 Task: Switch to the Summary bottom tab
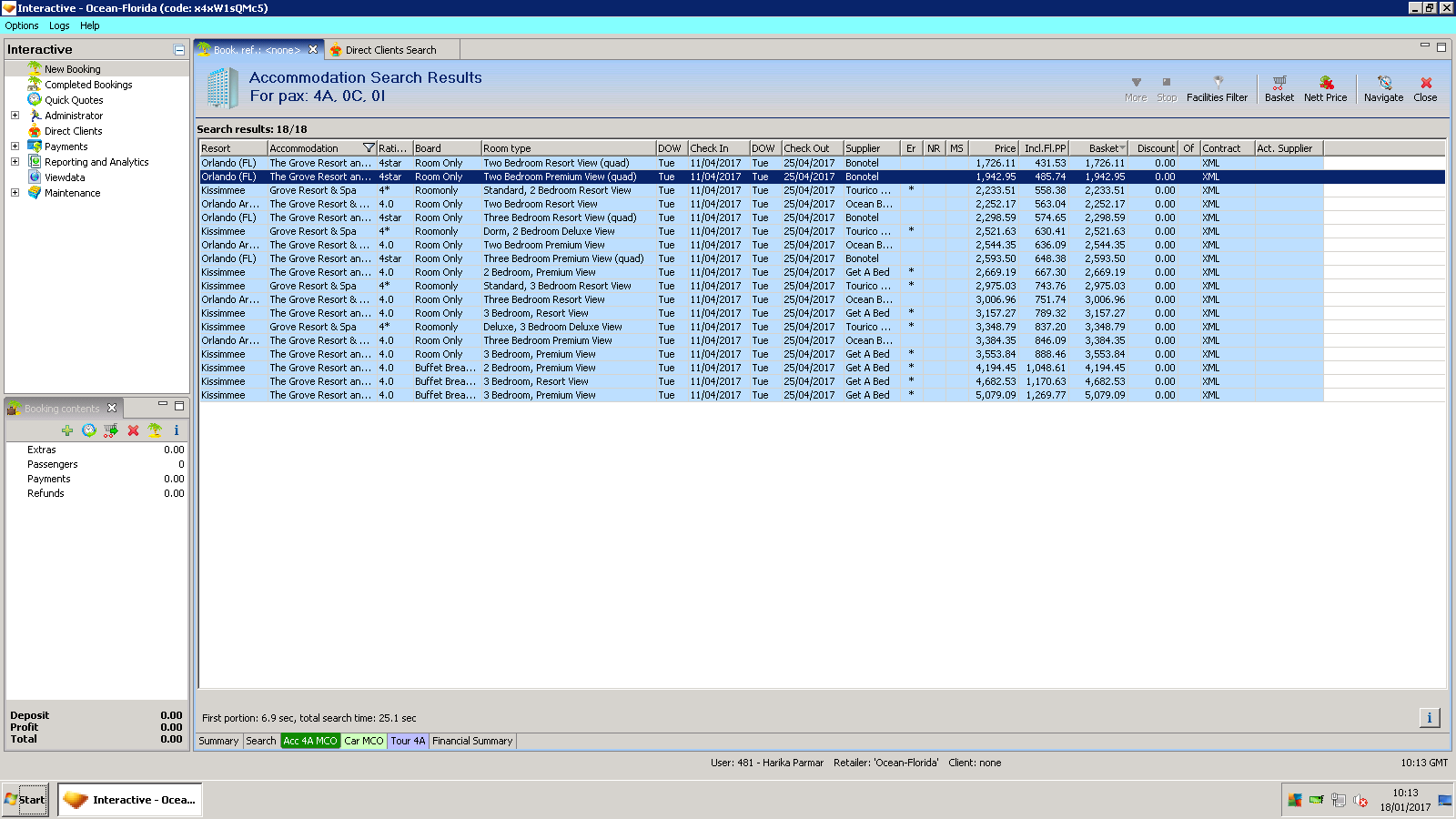tap(218, 741)
